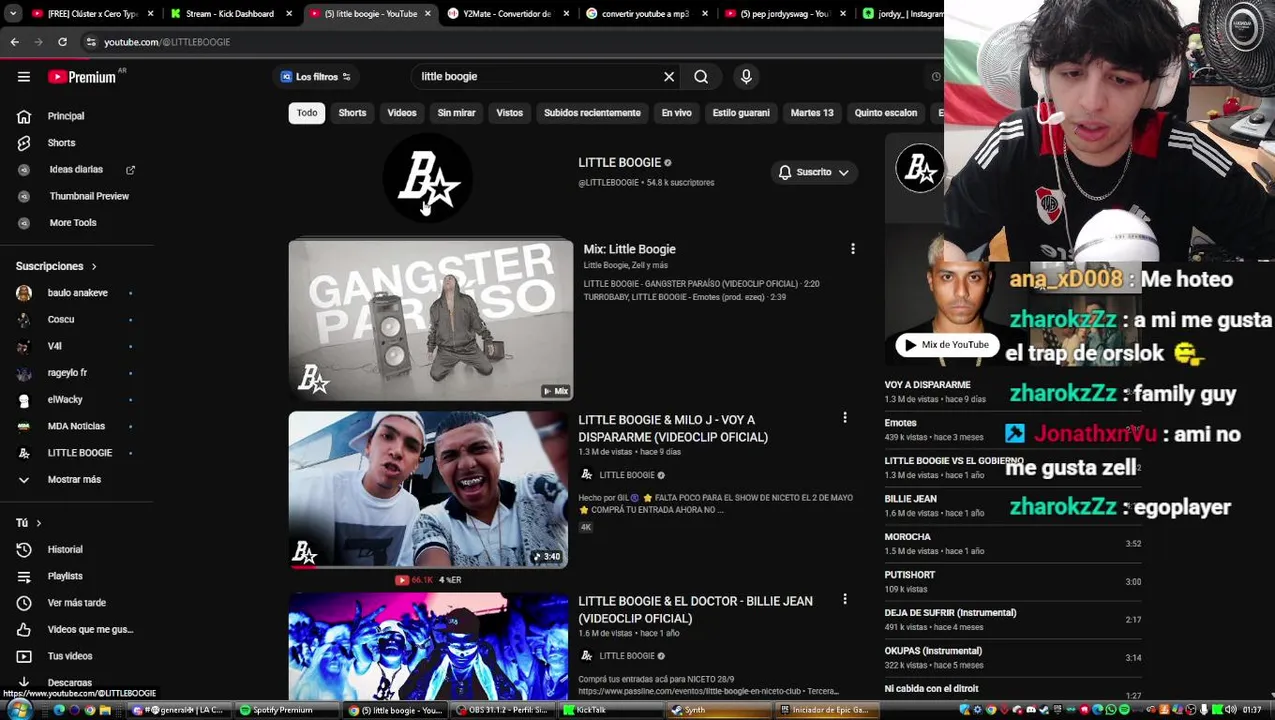
Task: Select the Estilo guaraní chip
Action: click(x=741, y=113)
